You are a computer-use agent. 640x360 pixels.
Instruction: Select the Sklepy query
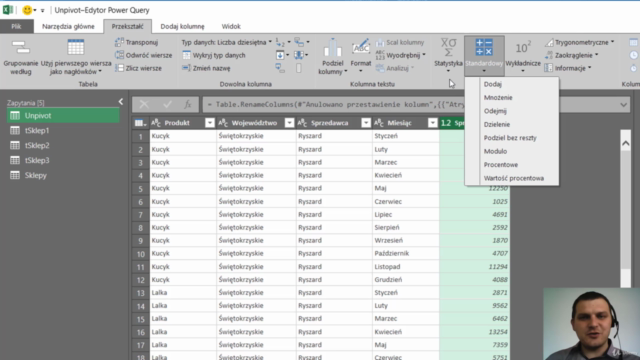tap(63, 176)
